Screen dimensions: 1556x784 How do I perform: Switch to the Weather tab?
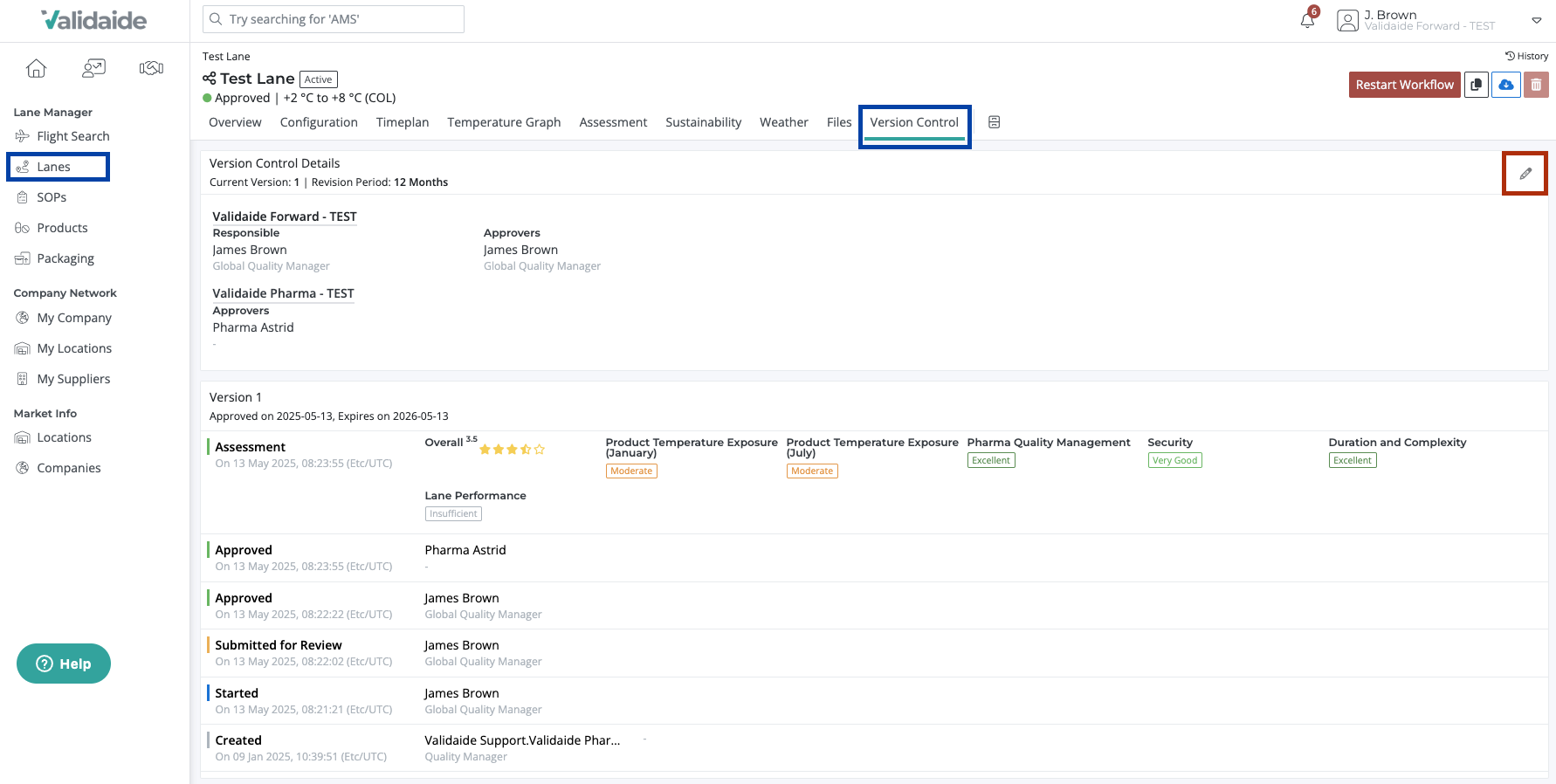pos(784,122)
